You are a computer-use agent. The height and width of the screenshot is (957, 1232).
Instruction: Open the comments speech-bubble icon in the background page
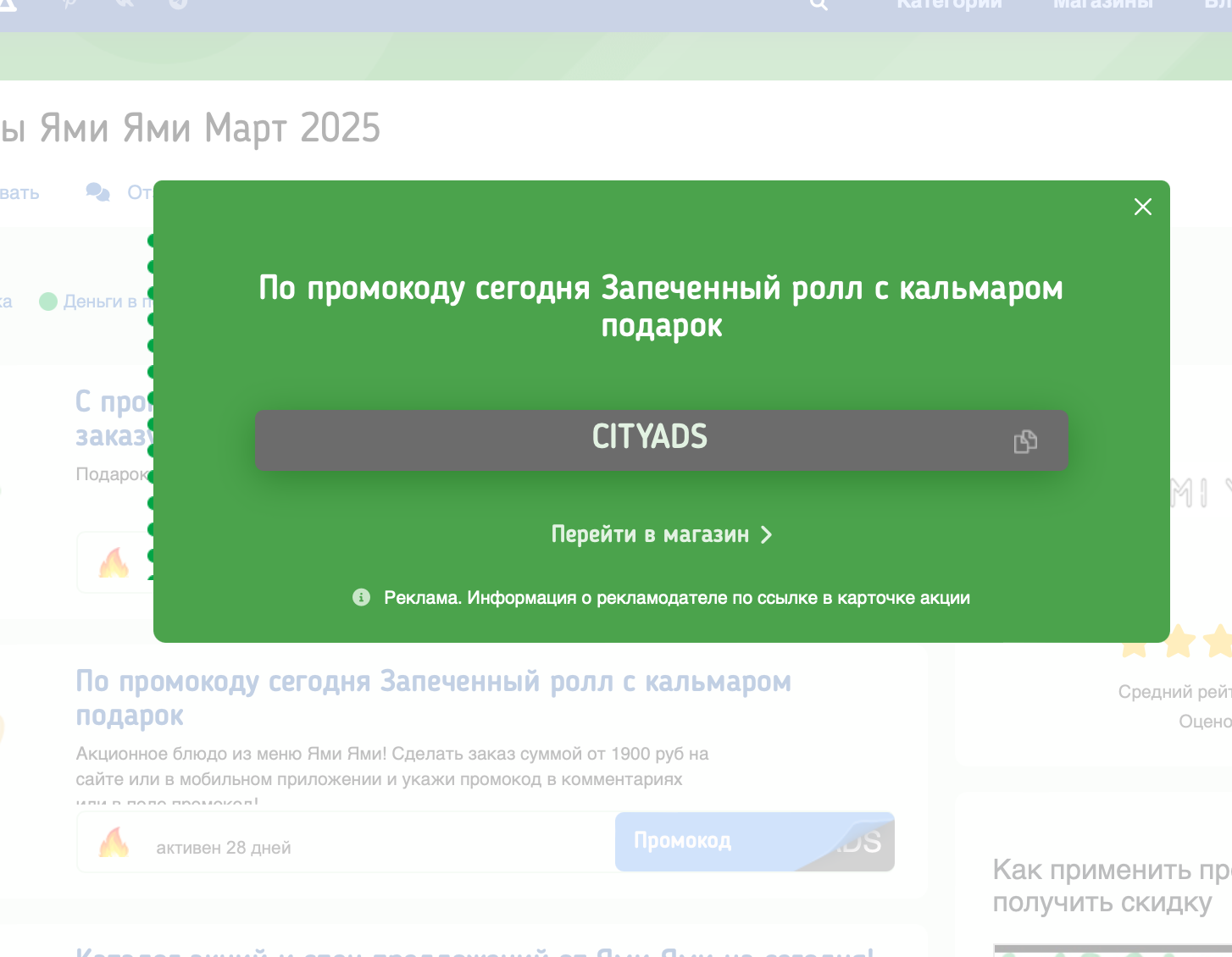click(97, 192)
